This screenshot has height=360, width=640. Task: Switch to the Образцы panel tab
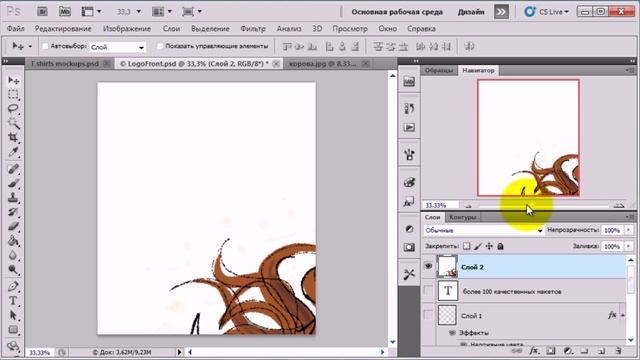click(x=439, y=70)
